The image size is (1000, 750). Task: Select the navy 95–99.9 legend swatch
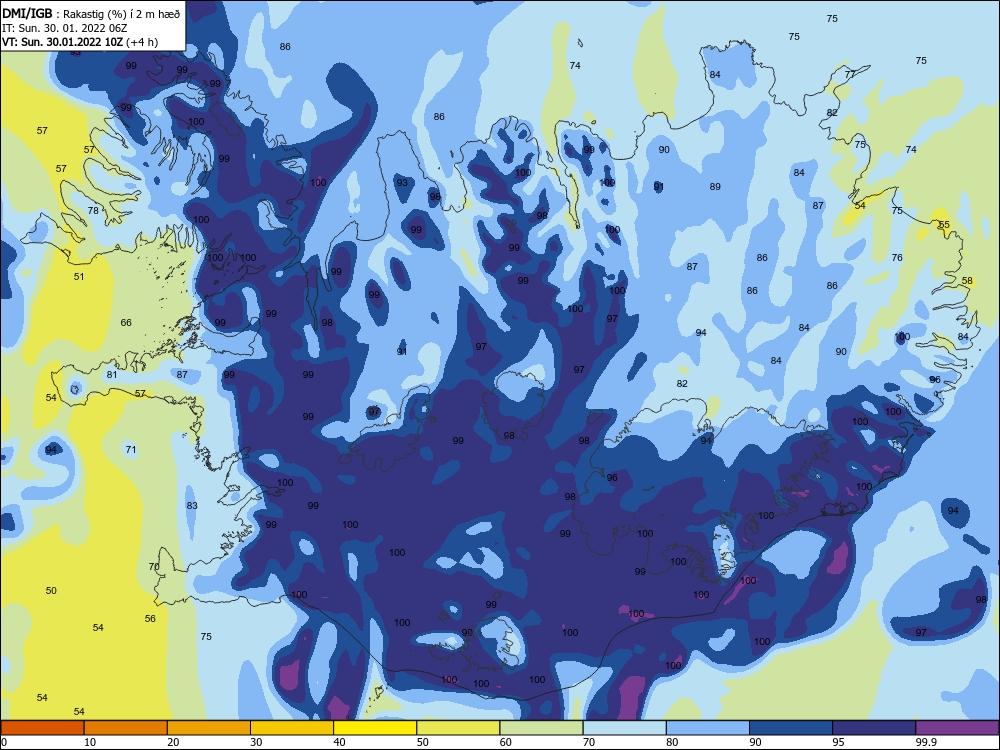coord(874,728)
